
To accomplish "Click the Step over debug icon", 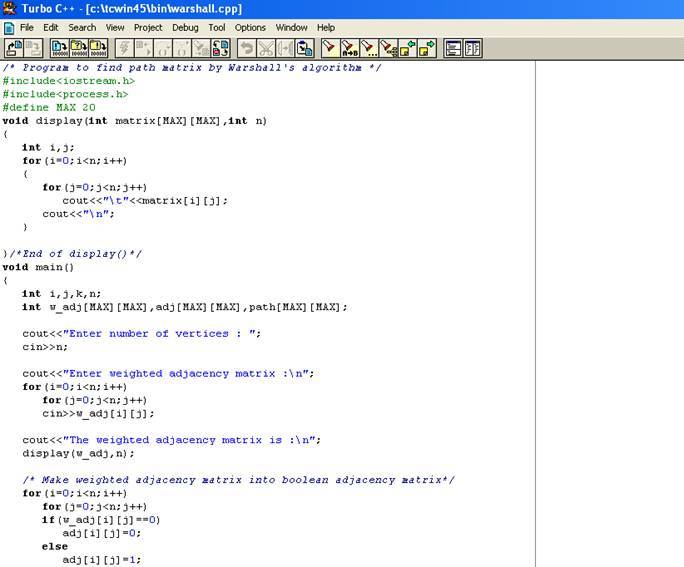I will 144,48.
